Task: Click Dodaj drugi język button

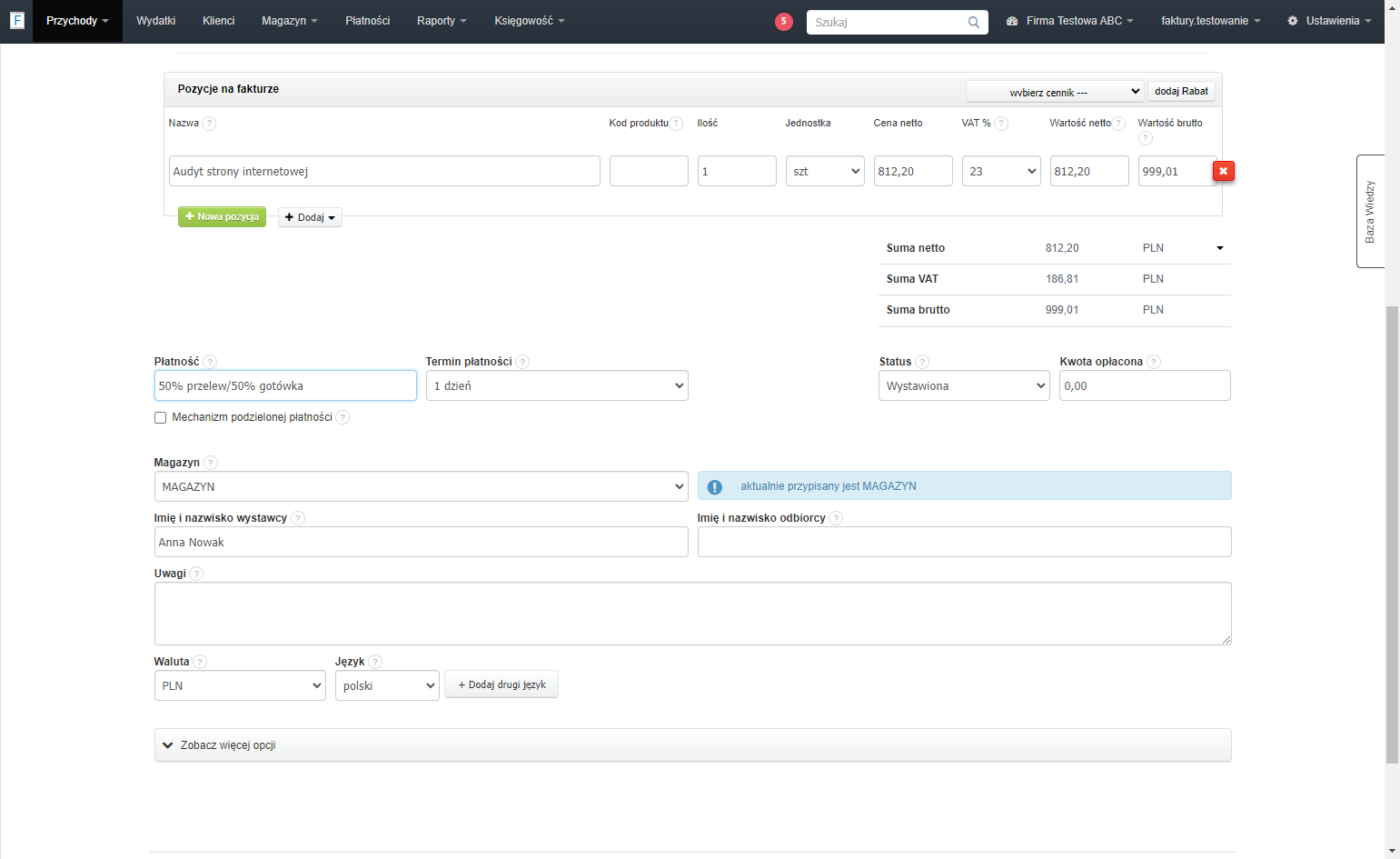Action: [501, 684]
